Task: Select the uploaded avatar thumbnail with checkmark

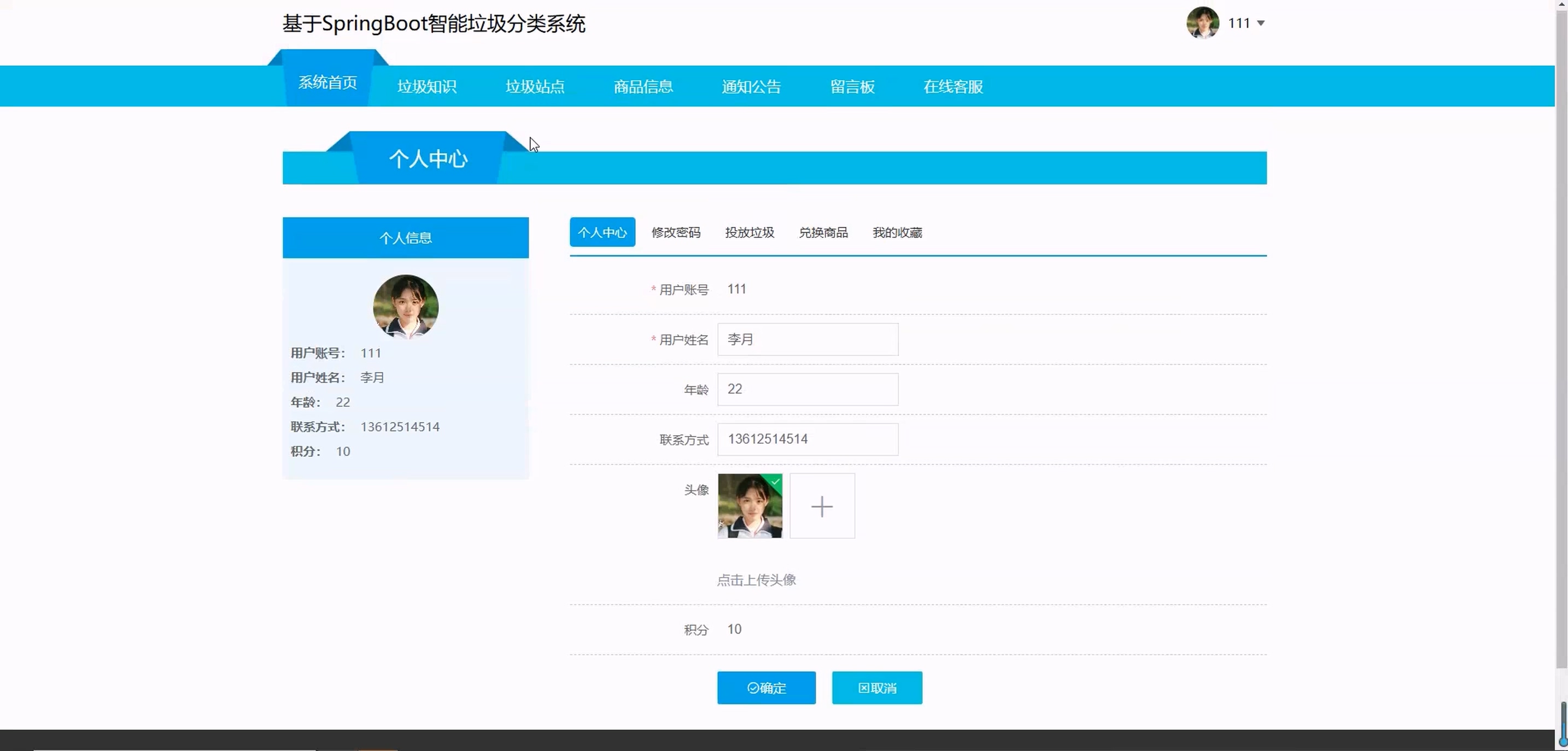Action: point(750,506)
